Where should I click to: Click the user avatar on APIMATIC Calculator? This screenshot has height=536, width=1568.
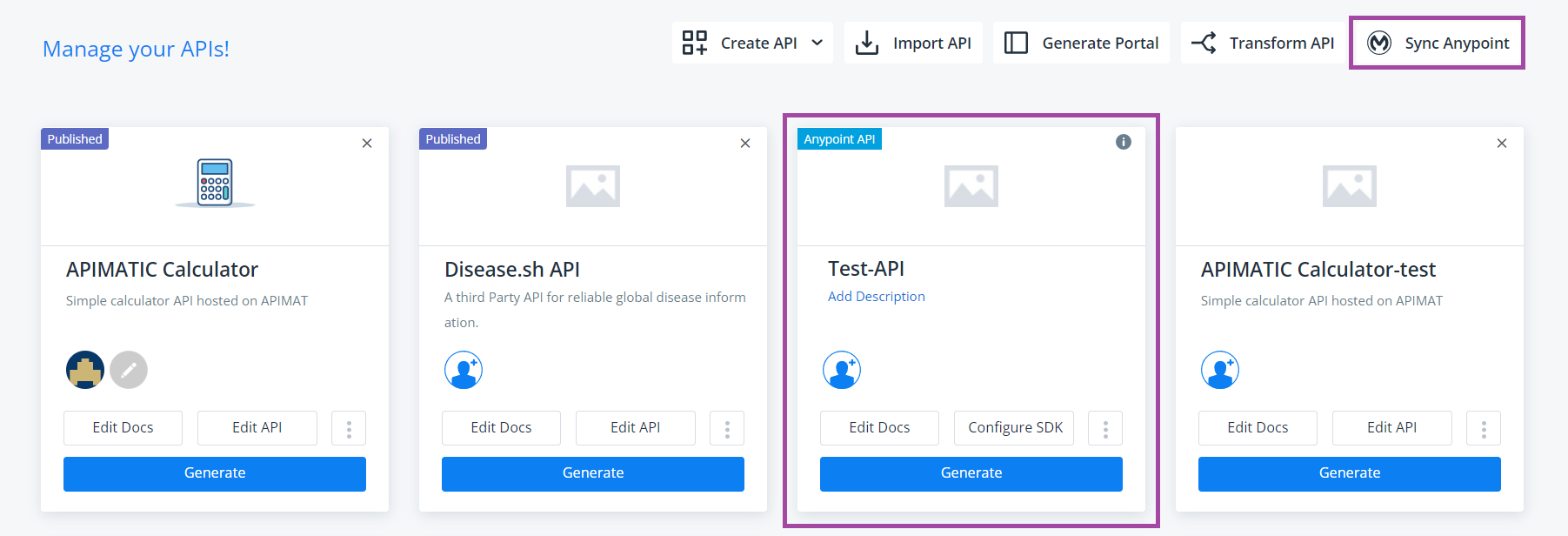pyautogui.click(x=85, y=370)
